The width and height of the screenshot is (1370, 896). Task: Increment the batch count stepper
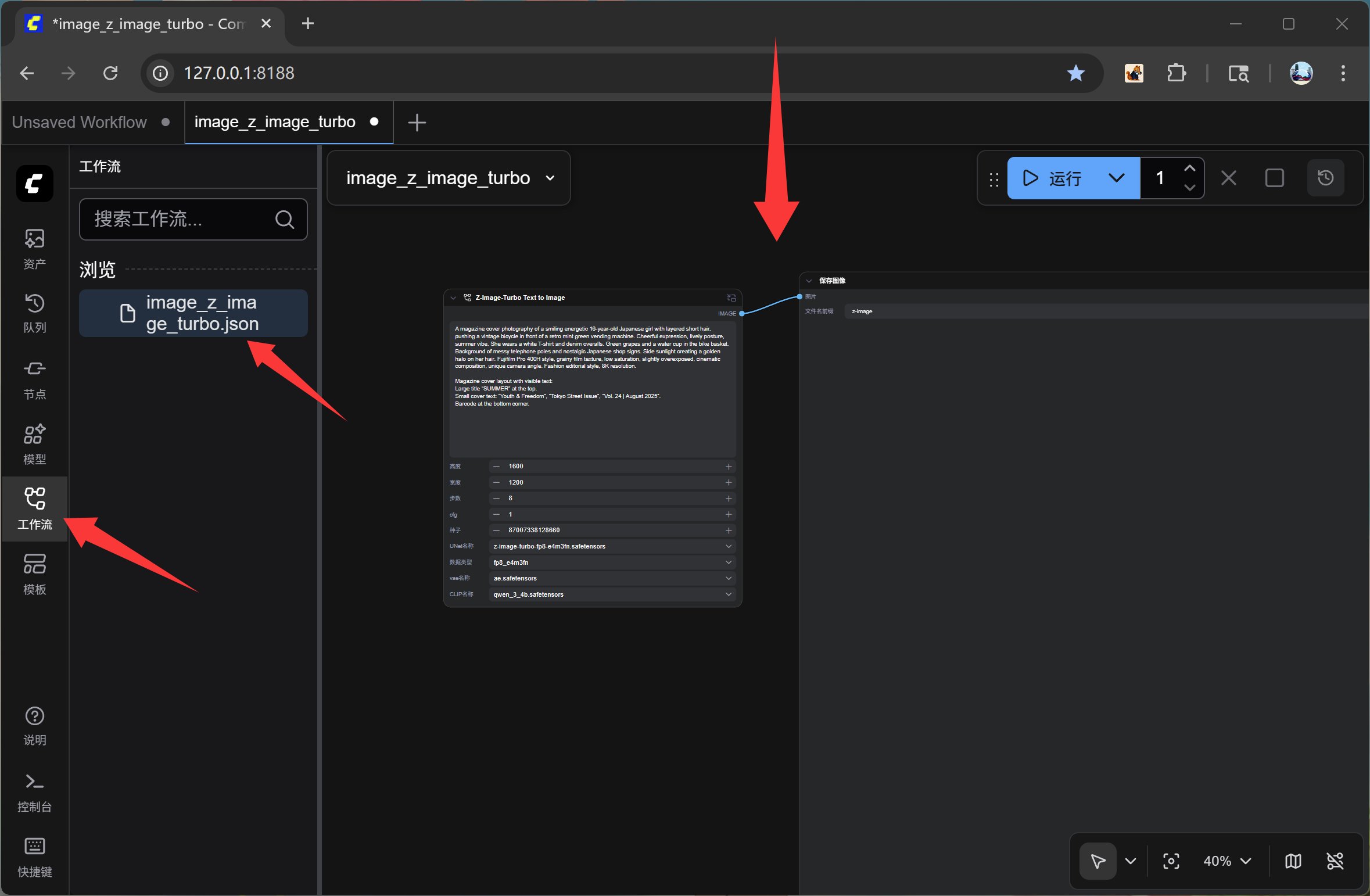(x=1189, y=169)
